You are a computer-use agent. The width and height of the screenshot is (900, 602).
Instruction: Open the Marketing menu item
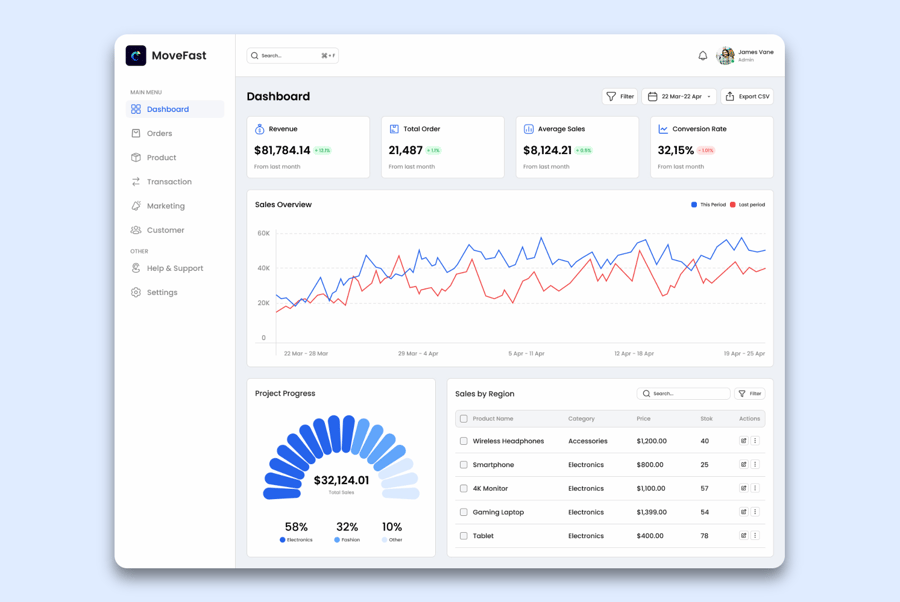[x=165, y=206]
